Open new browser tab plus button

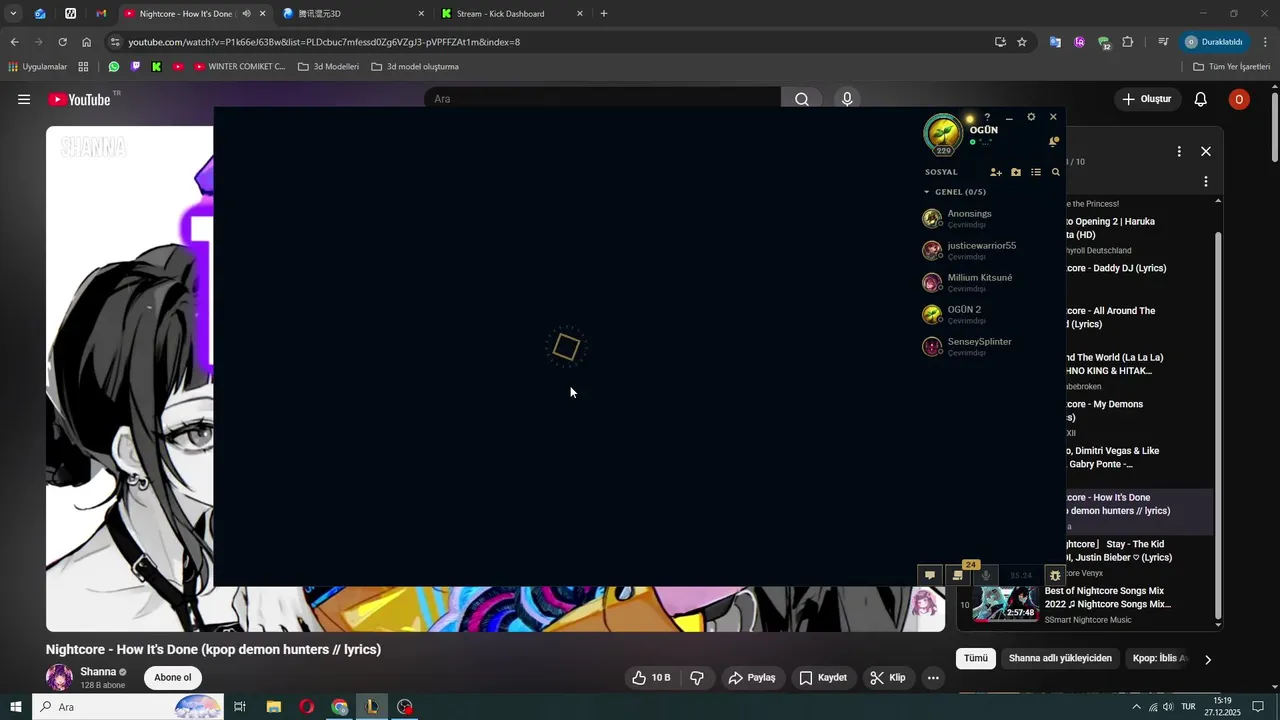tap(604, 14)
